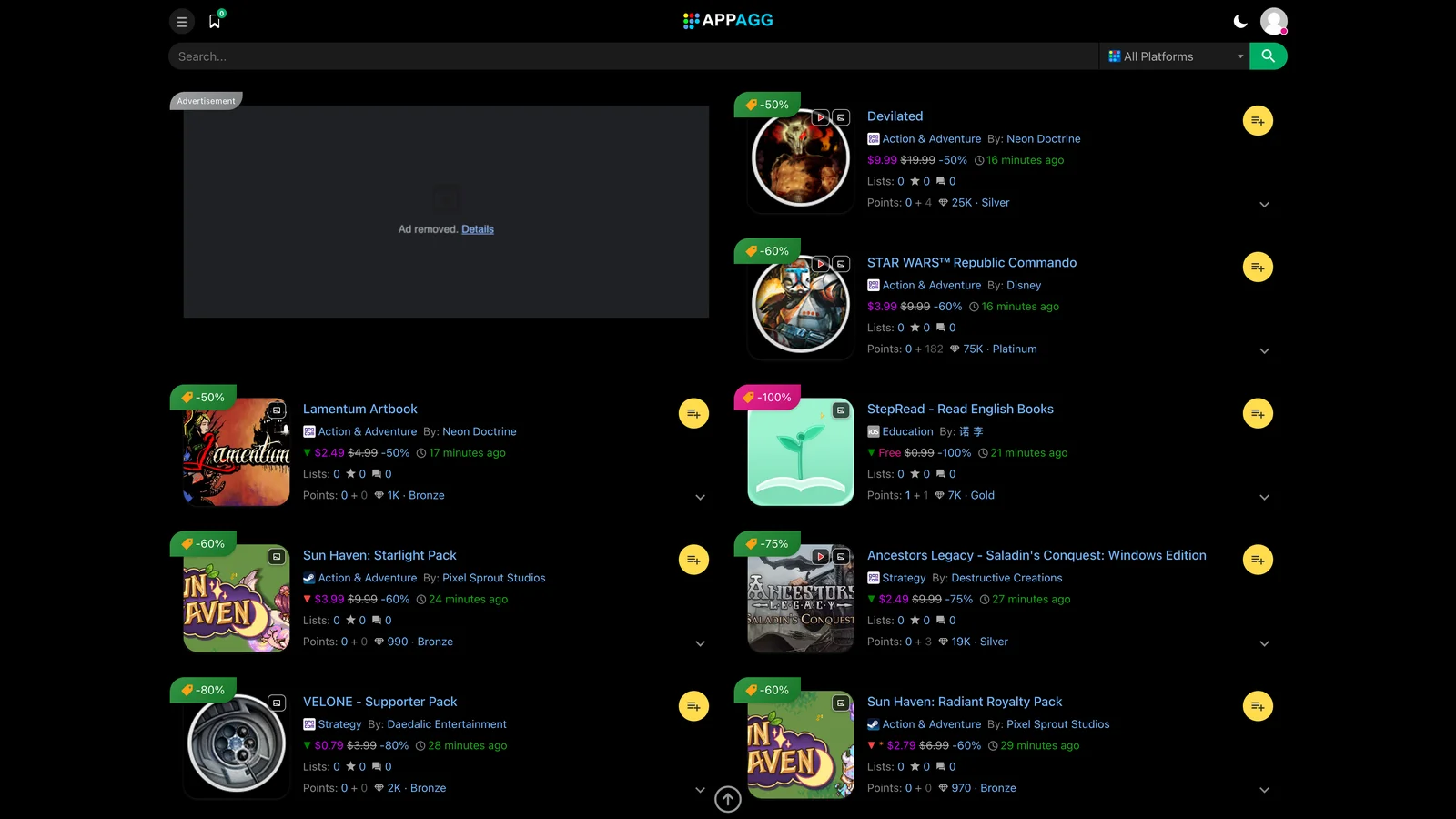
Task: Open VELONE - Supporter Pack title
Action: (x=380, y=703)
